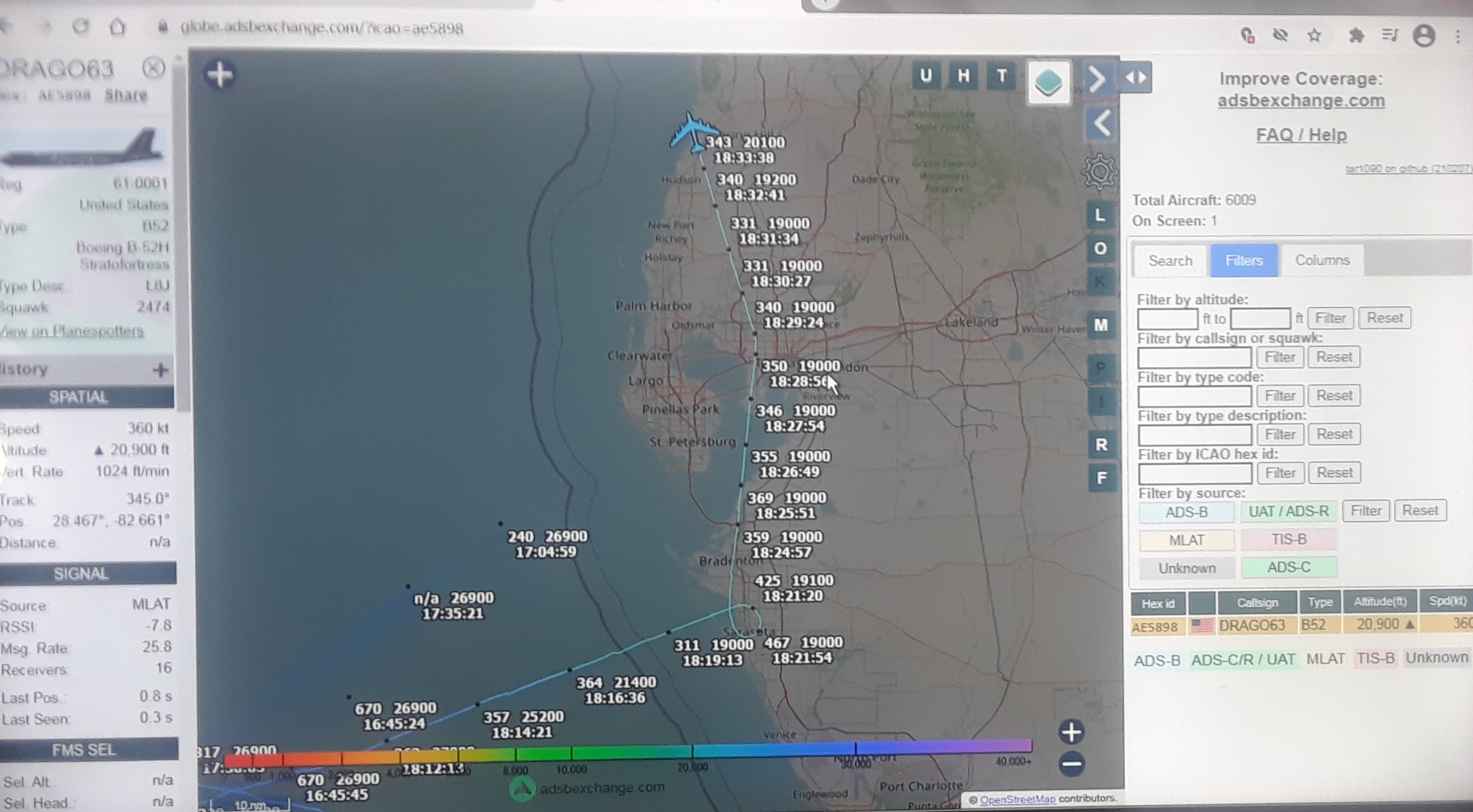Click the callsign or squawk input field
Image resolution: width=1473 pixels, height=812 pixels.
(x=1194, y=357)
